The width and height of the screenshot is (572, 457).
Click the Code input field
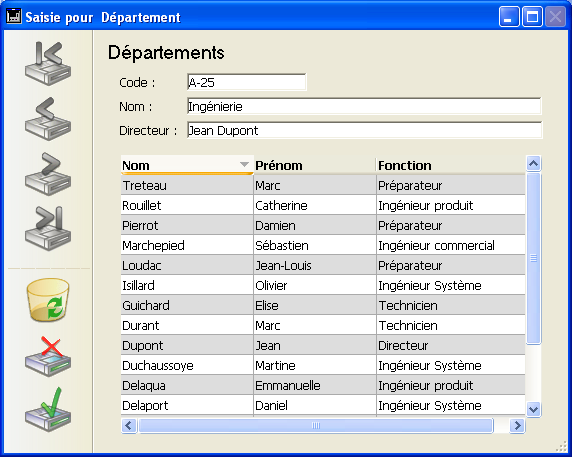tap(247, 82)
